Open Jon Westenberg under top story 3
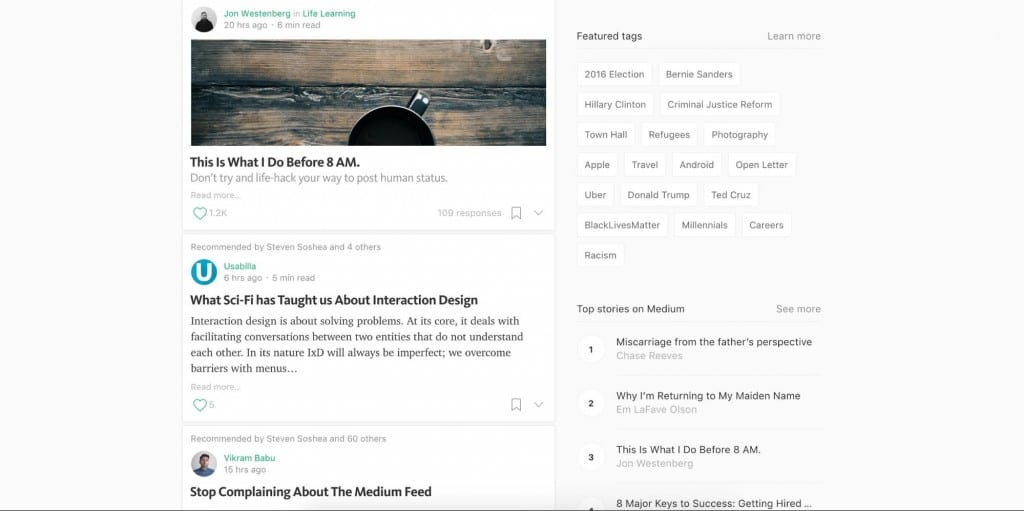The height and width of the screenshot is (511, 1024). point(654,463)
